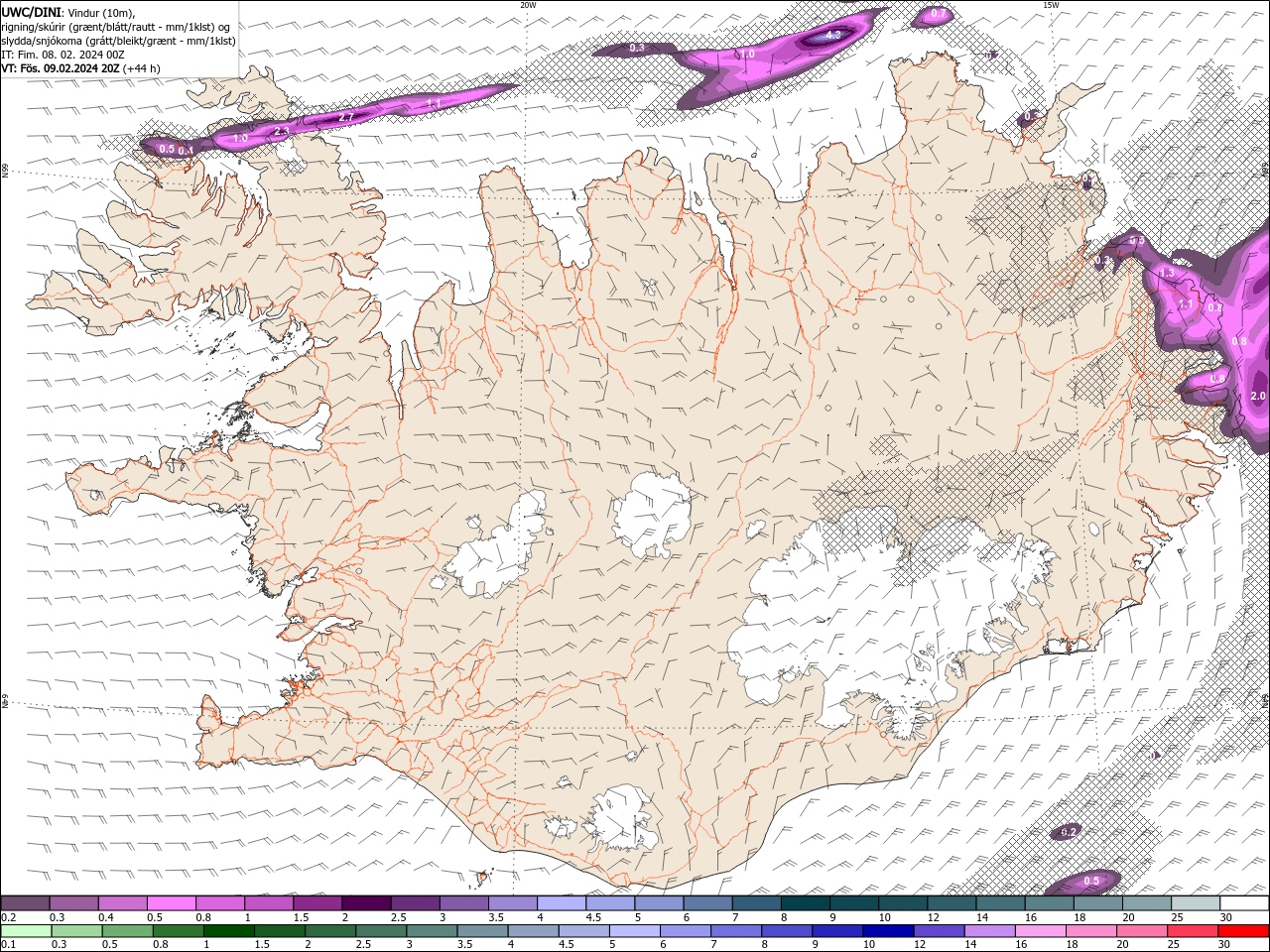The width and height of the screenshot is (1270, 952).
Task: Select the lower-row green swatch starting at 0.5
Action: click(x=128, y=931)
